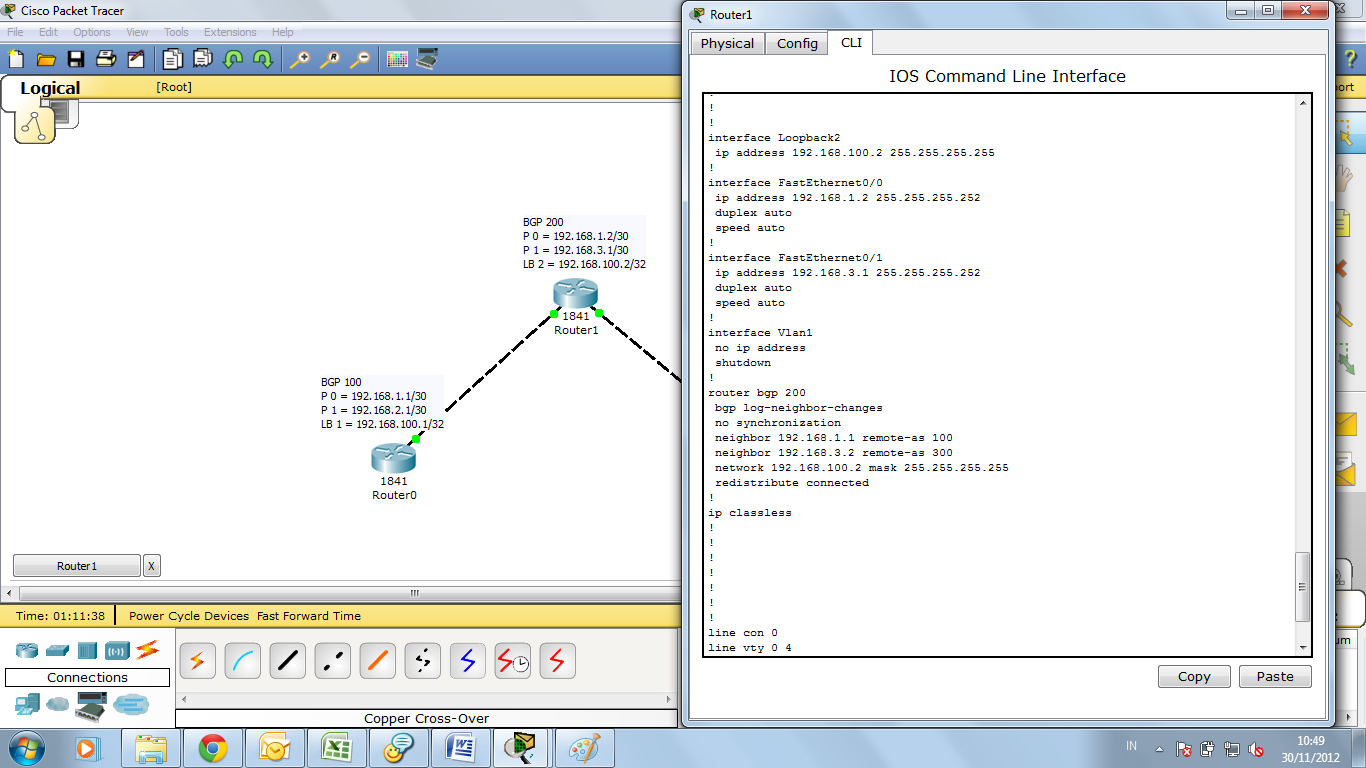Open Microsoft Excel from the taskbar
1366x768 pixels.
point(336,748)
